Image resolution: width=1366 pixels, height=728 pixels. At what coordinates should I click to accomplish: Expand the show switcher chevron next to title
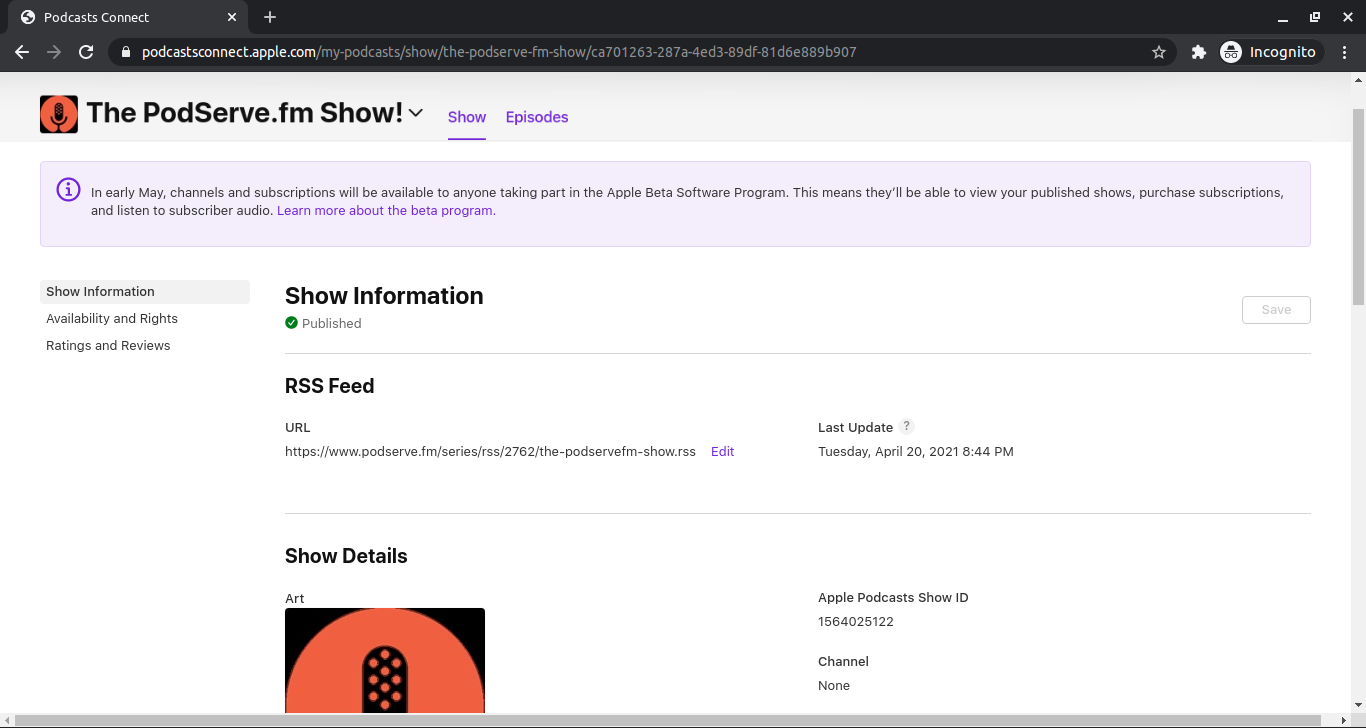pos(416,113)
